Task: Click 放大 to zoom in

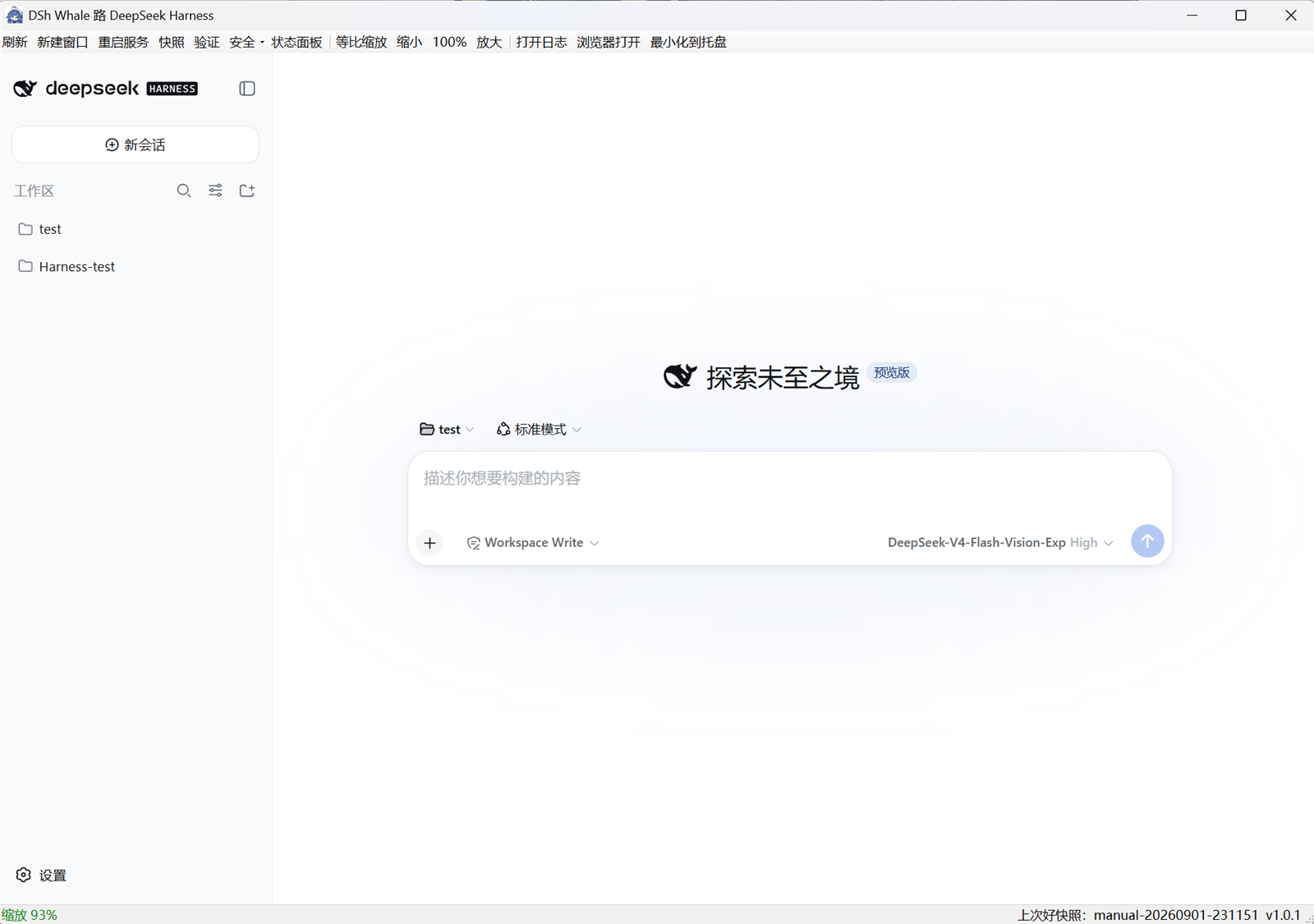Action: [489, 43]
